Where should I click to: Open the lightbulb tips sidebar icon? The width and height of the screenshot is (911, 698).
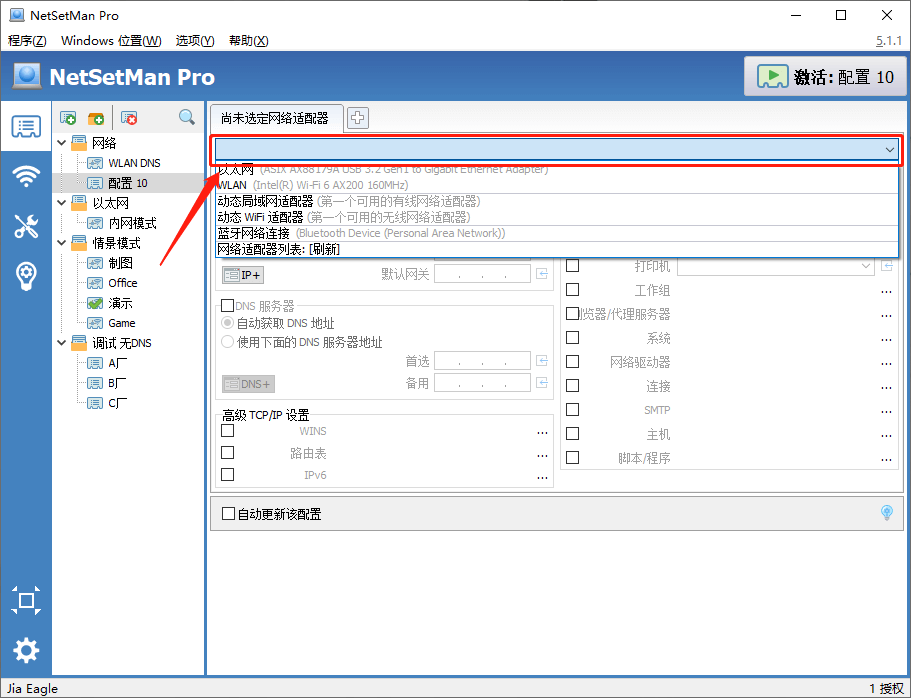coord(26,276)
